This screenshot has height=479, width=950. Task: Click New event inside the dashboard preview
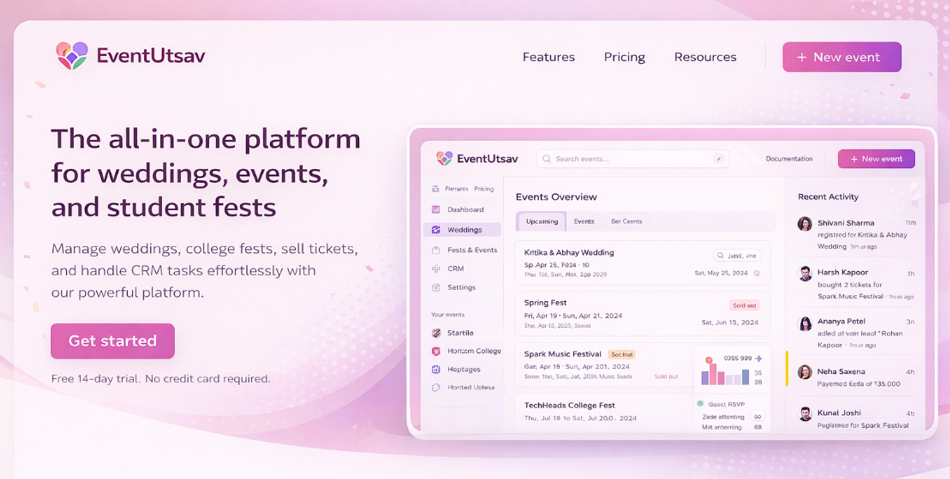876,159
